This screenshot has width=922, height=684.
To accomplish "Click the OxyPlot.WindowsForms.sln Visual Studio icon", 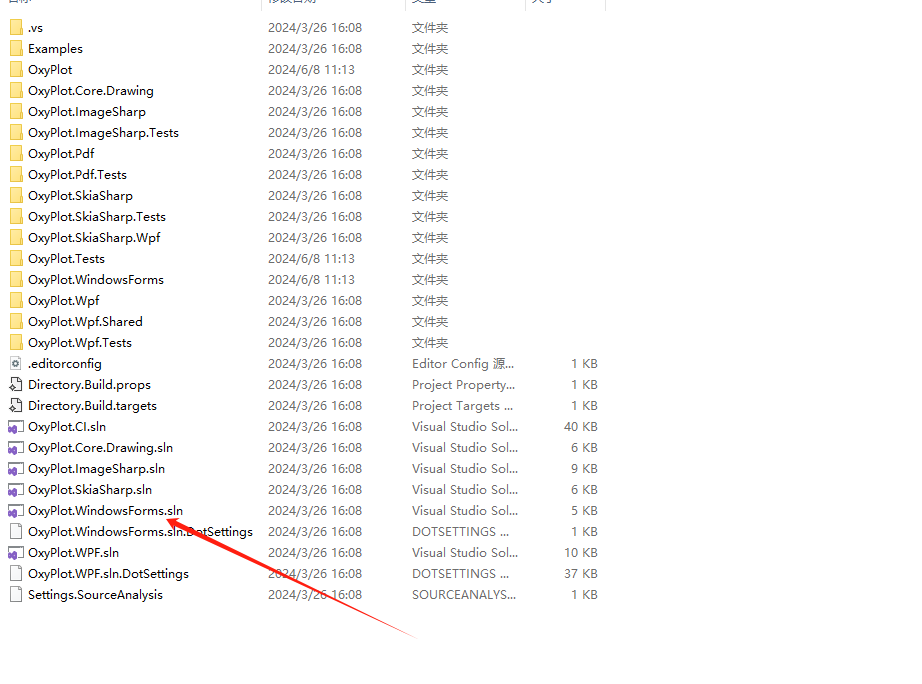I will tap(16, 511).
